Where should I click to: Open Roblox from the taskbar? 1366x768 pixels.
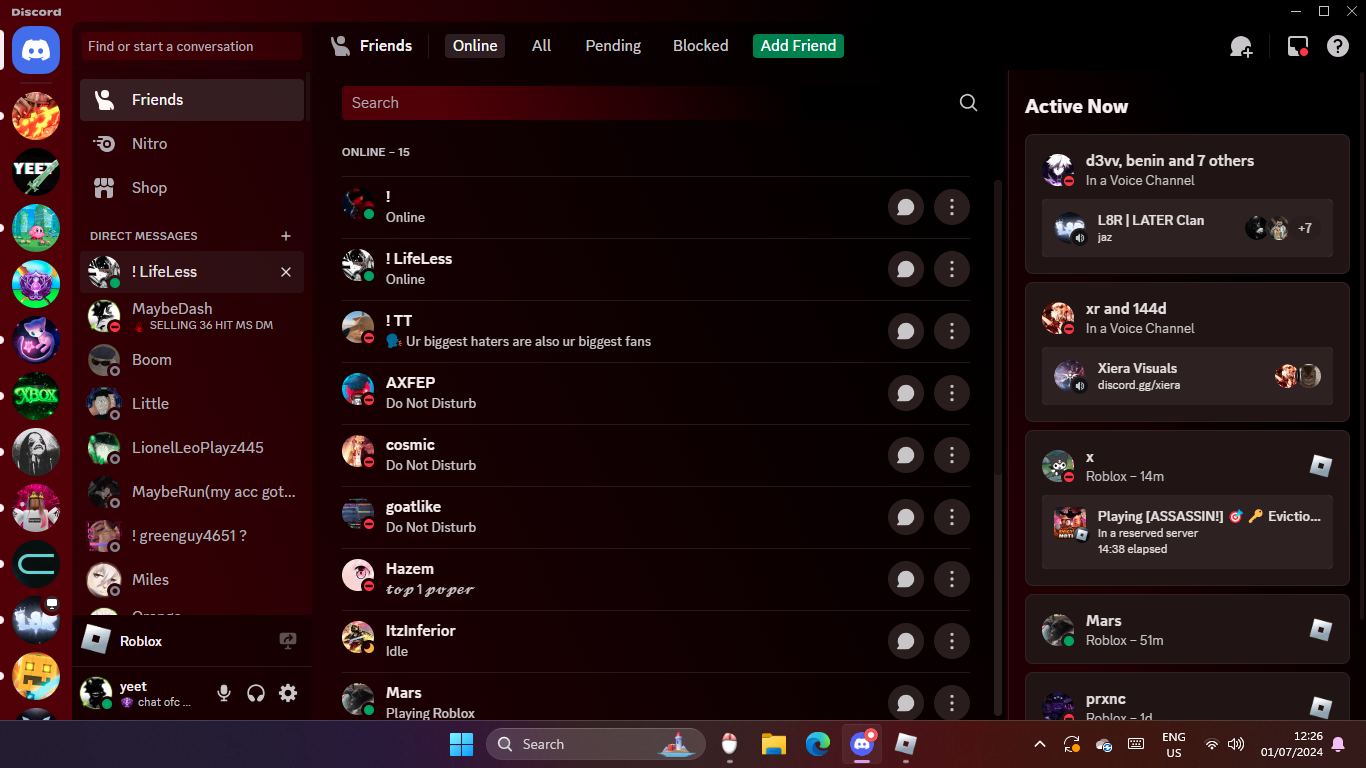[x=906, y=744]
